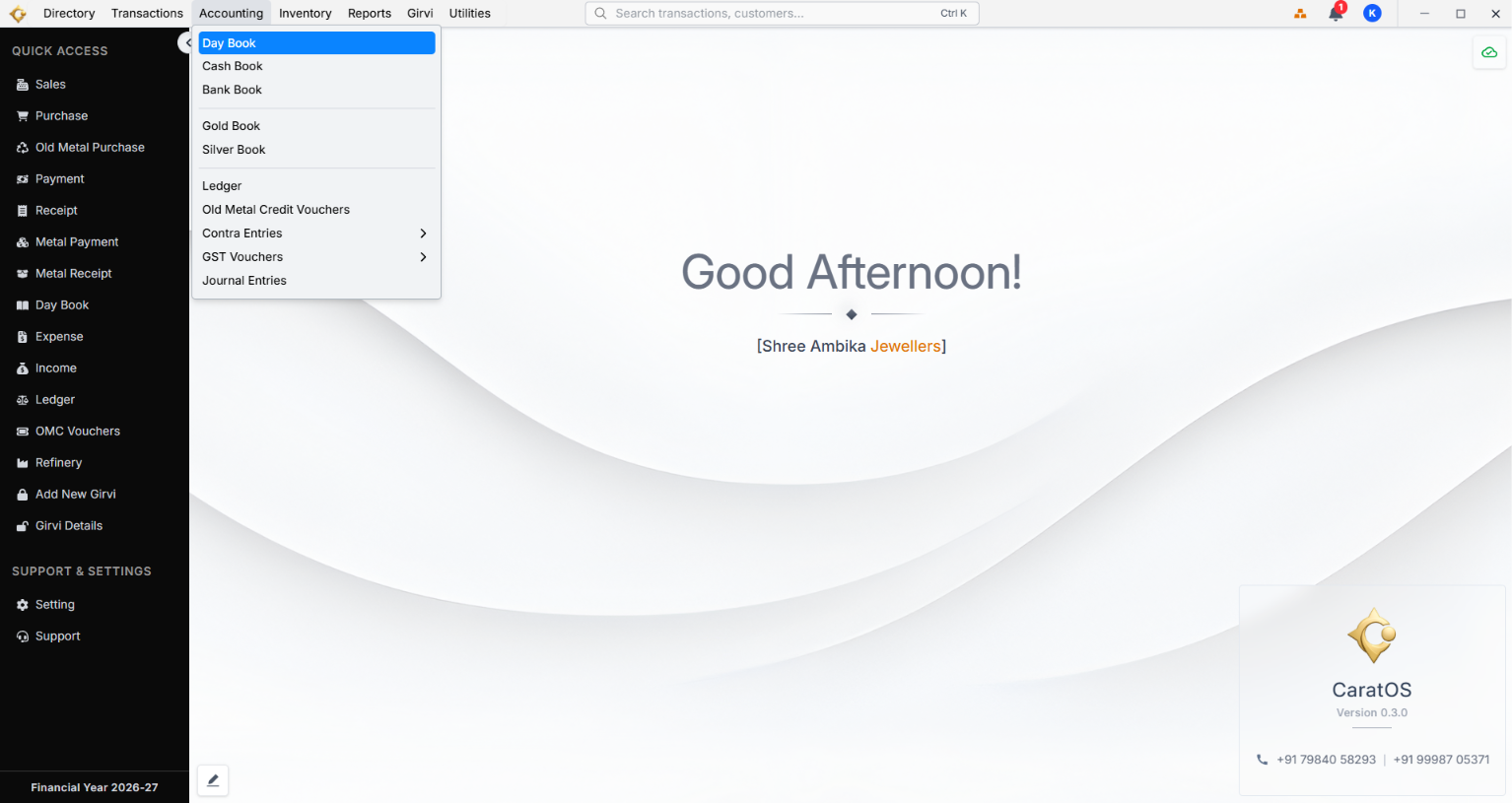Screen dimensions: 1512x803
Task: Open Support in the sidebar
Action: coord(95,636)
